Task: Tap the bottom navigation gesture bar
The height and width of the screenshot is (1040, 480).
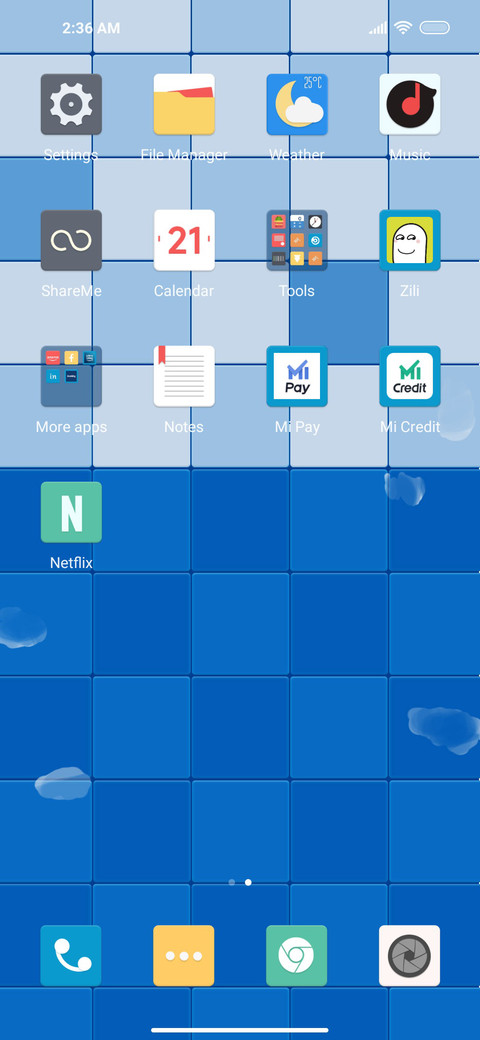Action: [x=240, y=1030]
